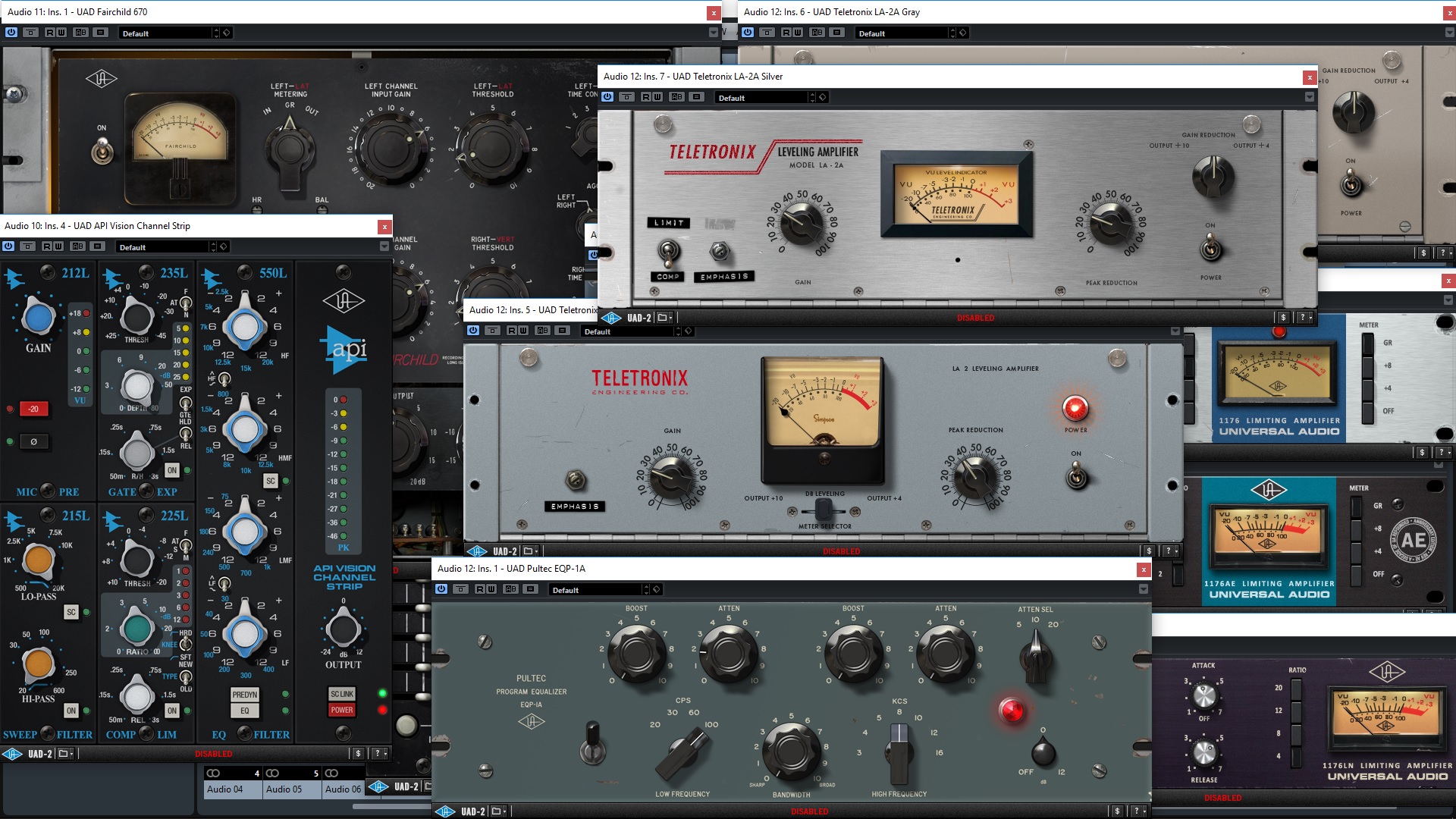Select the Audio 04 channel tab
Screen dimensions: 1456x819
224,789
